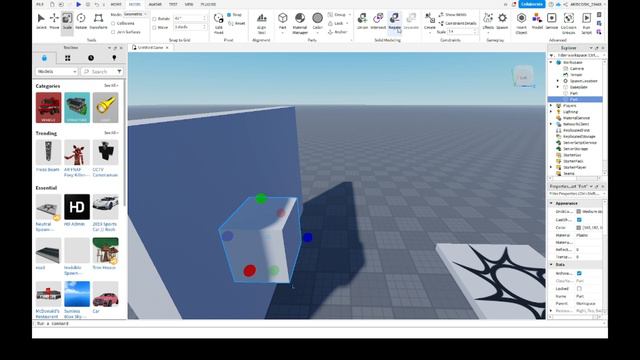Click the Anchor button in Parts
The height and width of the screenshot is (360, 640).
pos(337,32)
